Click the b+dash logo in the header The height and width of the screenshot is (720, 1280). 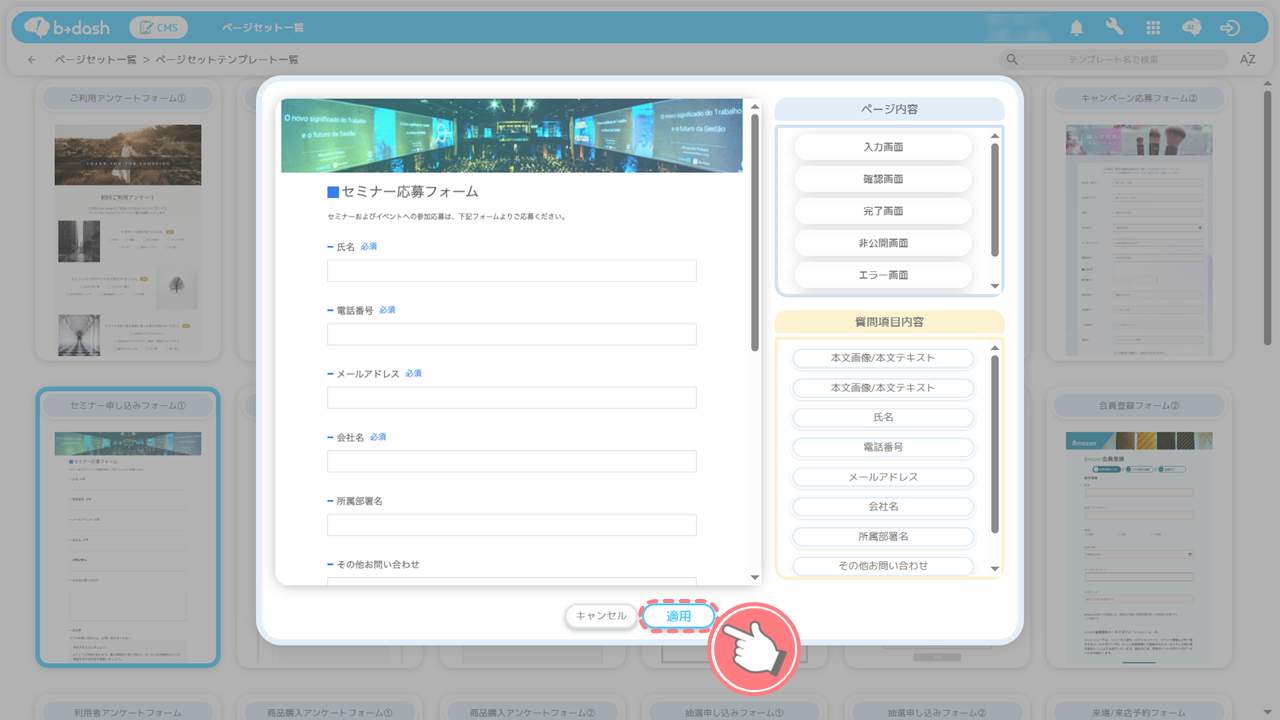click(x=67, y=28)
